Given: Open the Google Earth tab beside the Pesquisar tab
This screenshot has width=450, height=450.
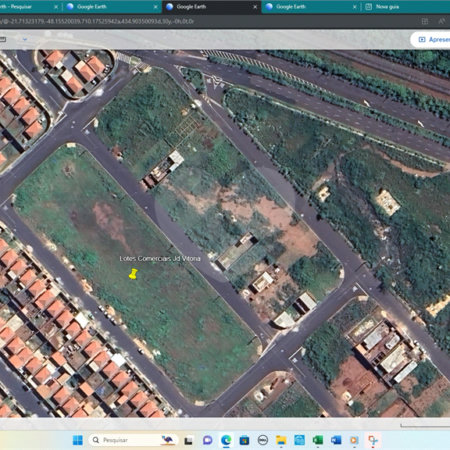Looking at the screenshot, I should pyautogui.click(x=112, y=7).
